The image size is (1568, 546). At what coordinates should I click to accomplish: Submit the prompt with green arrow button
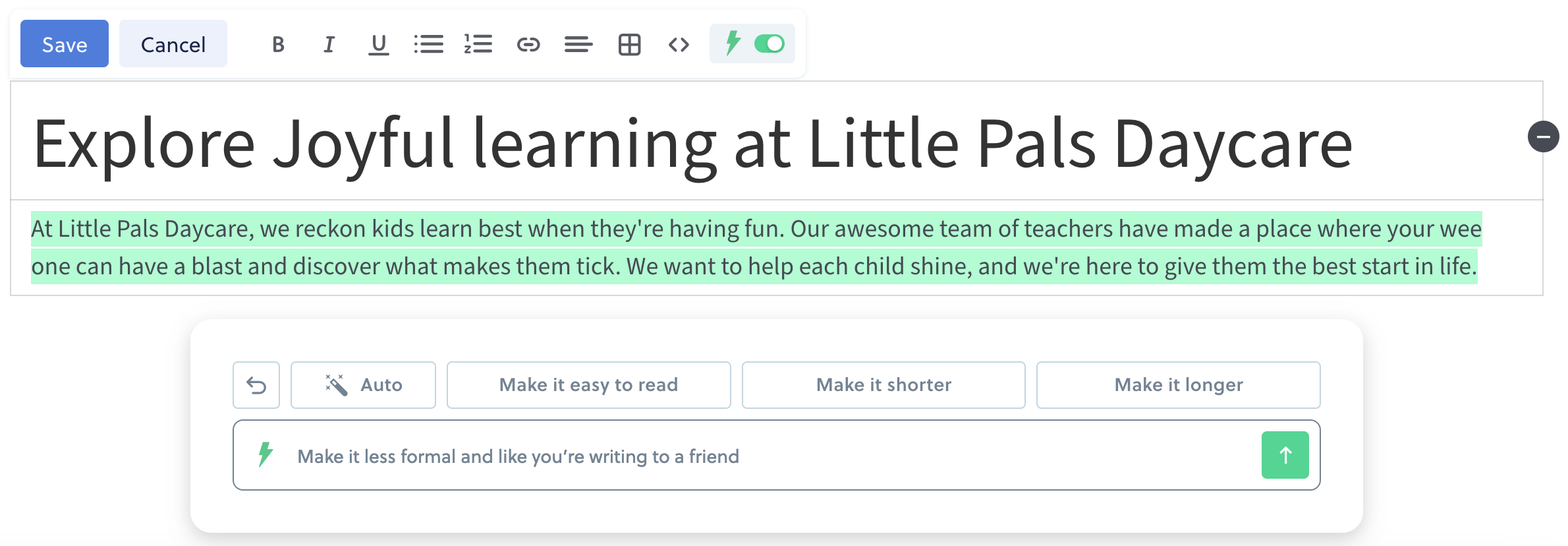pyautogui.click(x=1285, y=455)
